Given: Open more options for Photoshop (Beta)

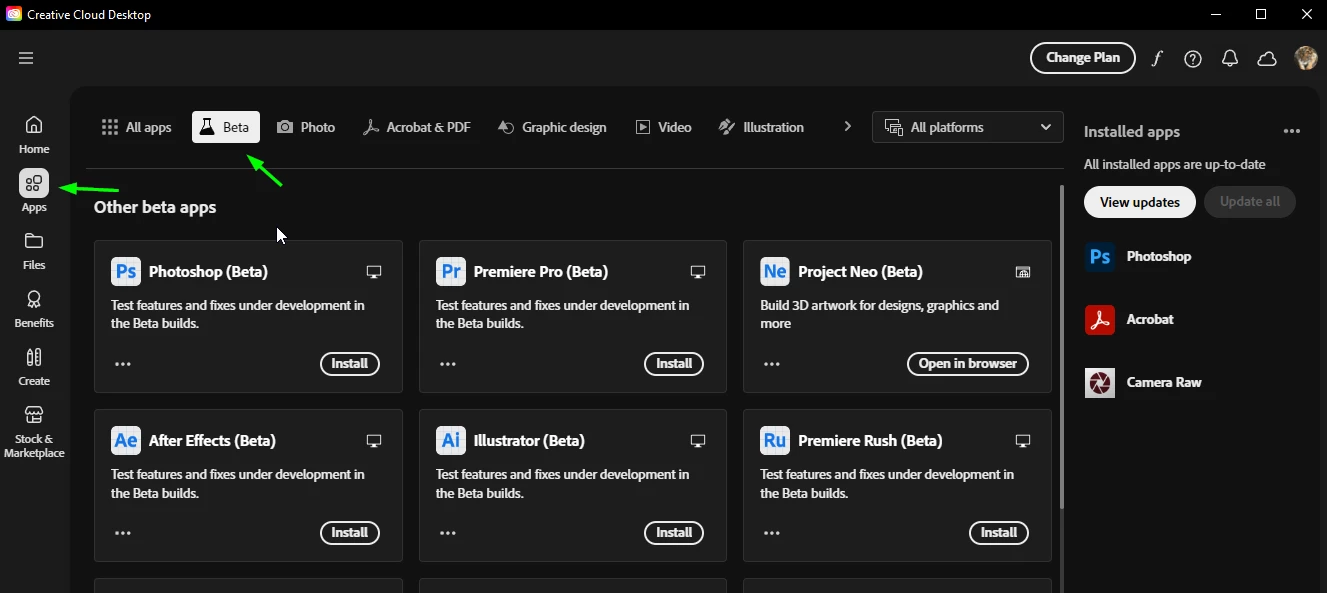Looking at the screenshot, I should [123, 364].
